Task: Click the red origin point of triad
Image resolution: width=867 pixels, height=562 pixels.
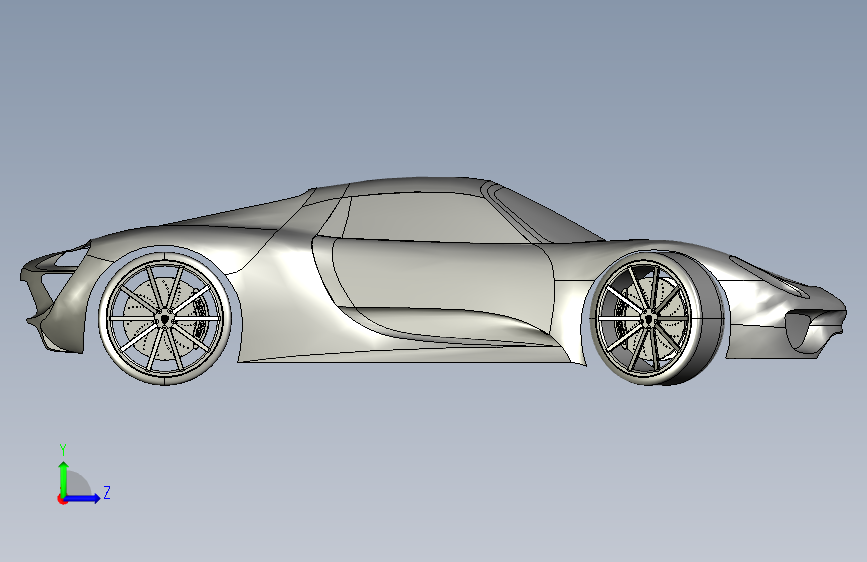Action: tap(62, 499)
